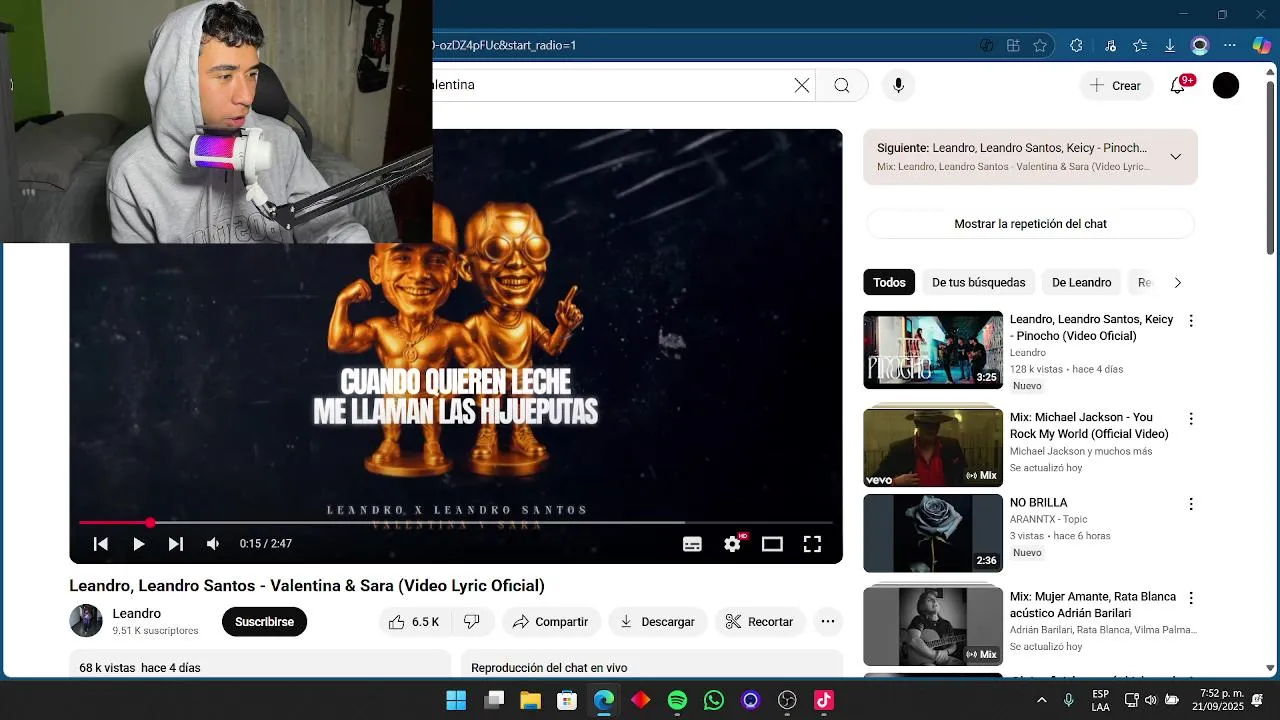Open volume control in system tray

[1151, 700]
